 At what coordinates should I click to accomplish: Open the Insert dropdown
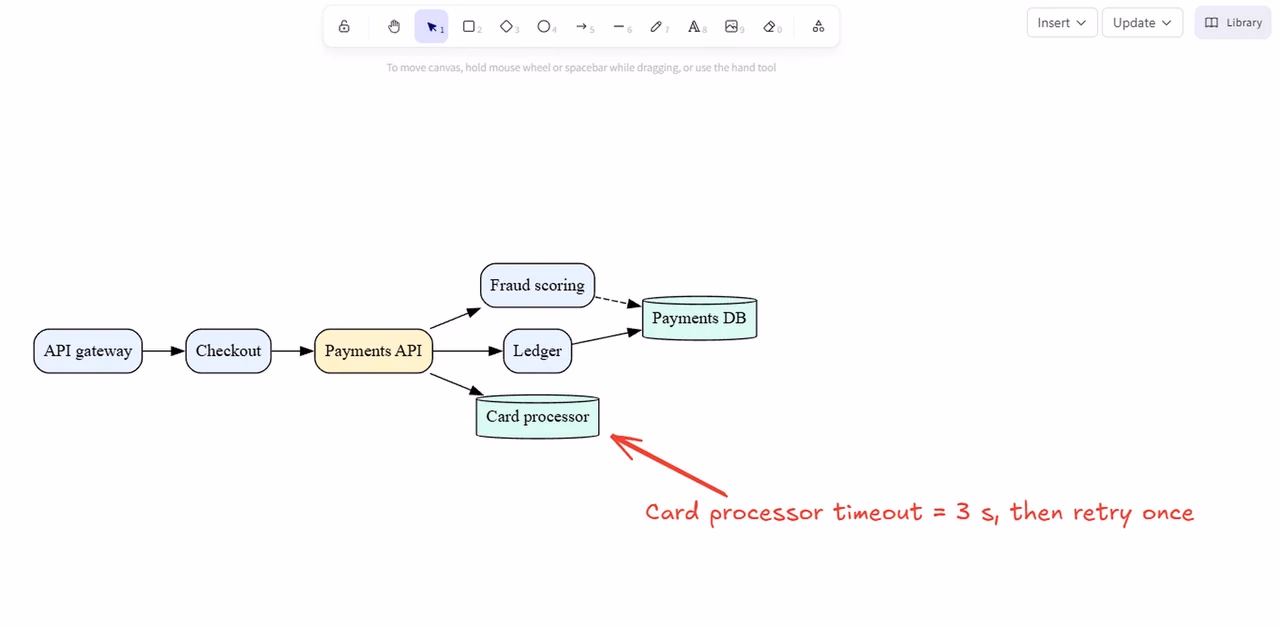coord(1062,23)
